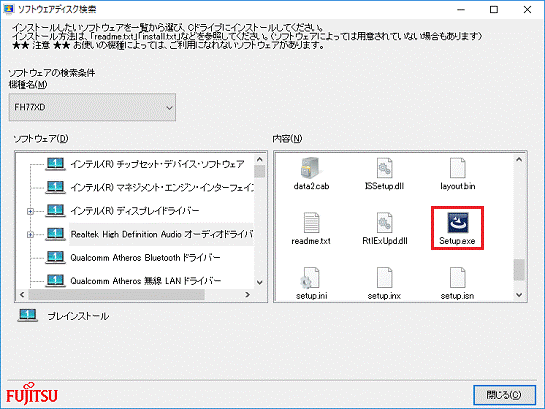
Task: Click the app icon in the title bar
Action: (8, 9)
